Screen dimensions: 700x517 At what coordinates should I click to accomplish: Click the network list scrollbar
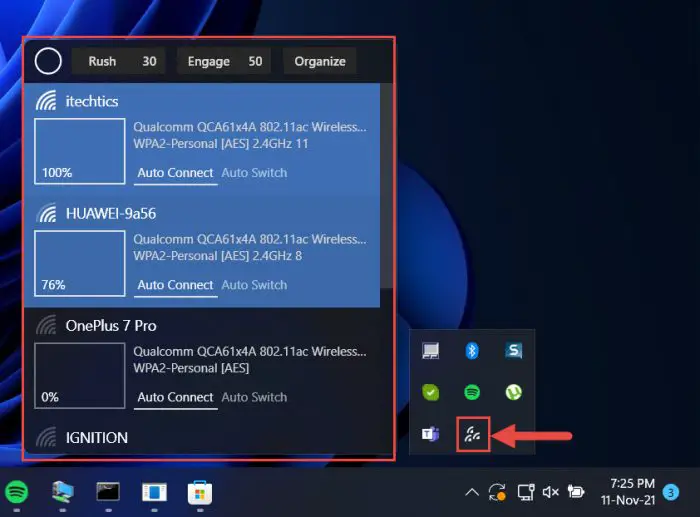386,186
